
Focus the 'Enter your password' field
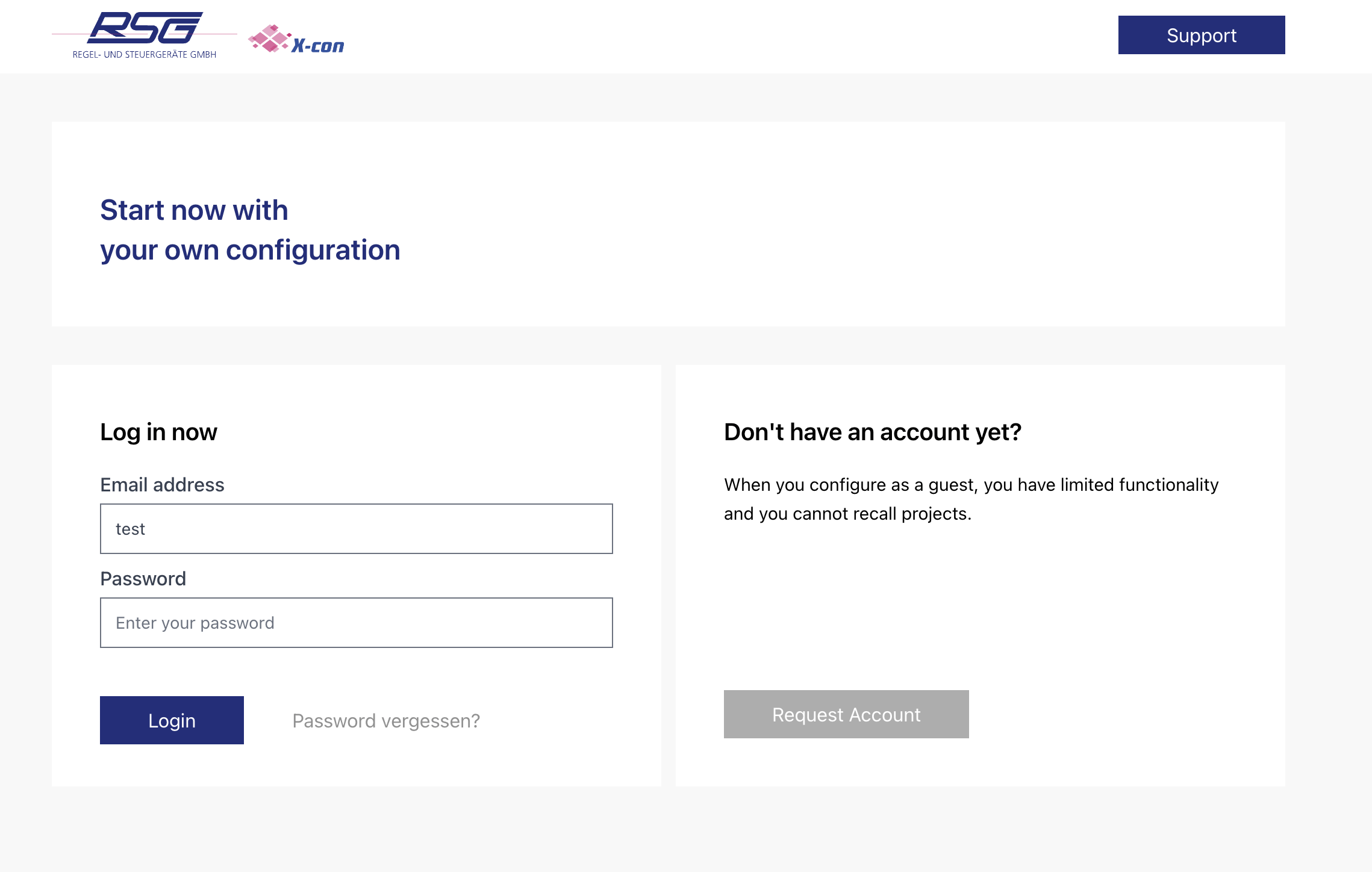tap(356, 623)
